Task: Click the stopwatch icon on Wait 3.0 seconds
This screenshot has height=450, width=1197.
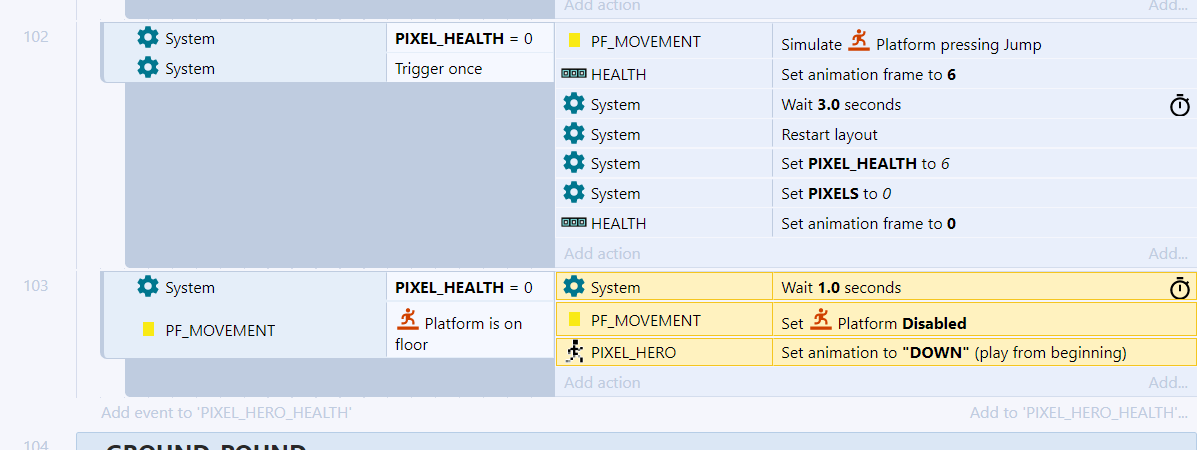Action: point(1179,105)
